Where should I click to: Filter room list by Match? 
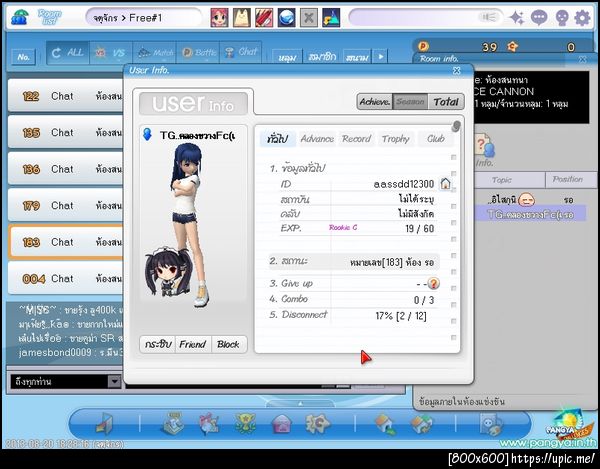click(x=155, y=53)
